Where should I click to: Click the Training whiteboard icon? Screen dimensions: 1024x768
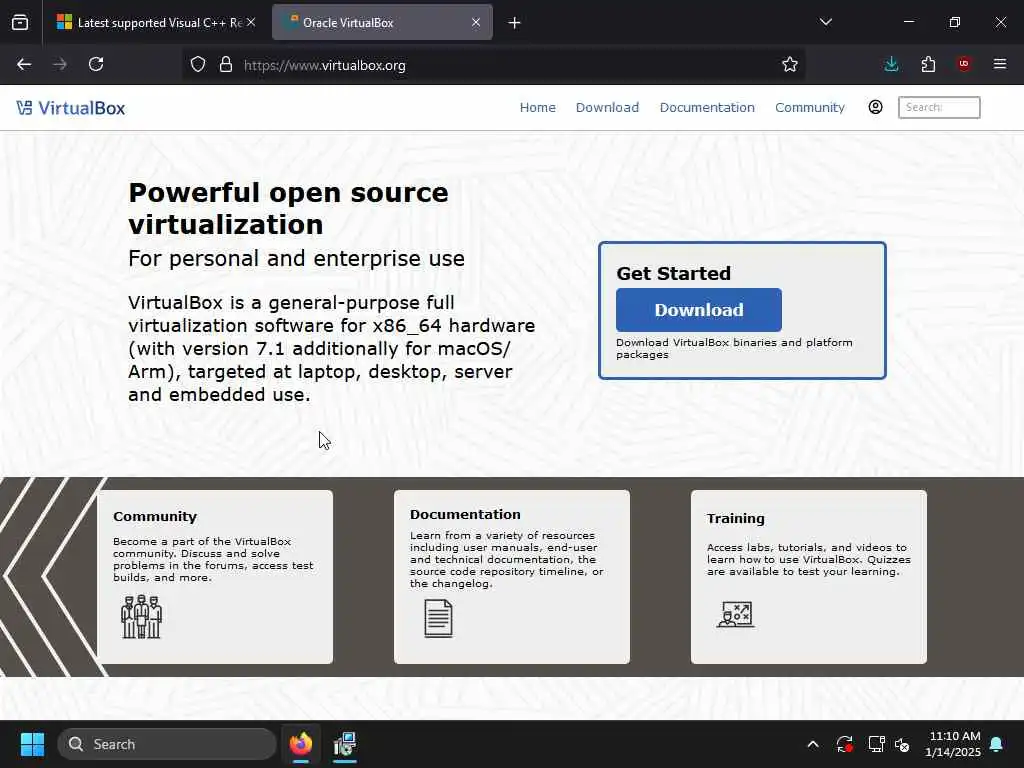point(735,615)
